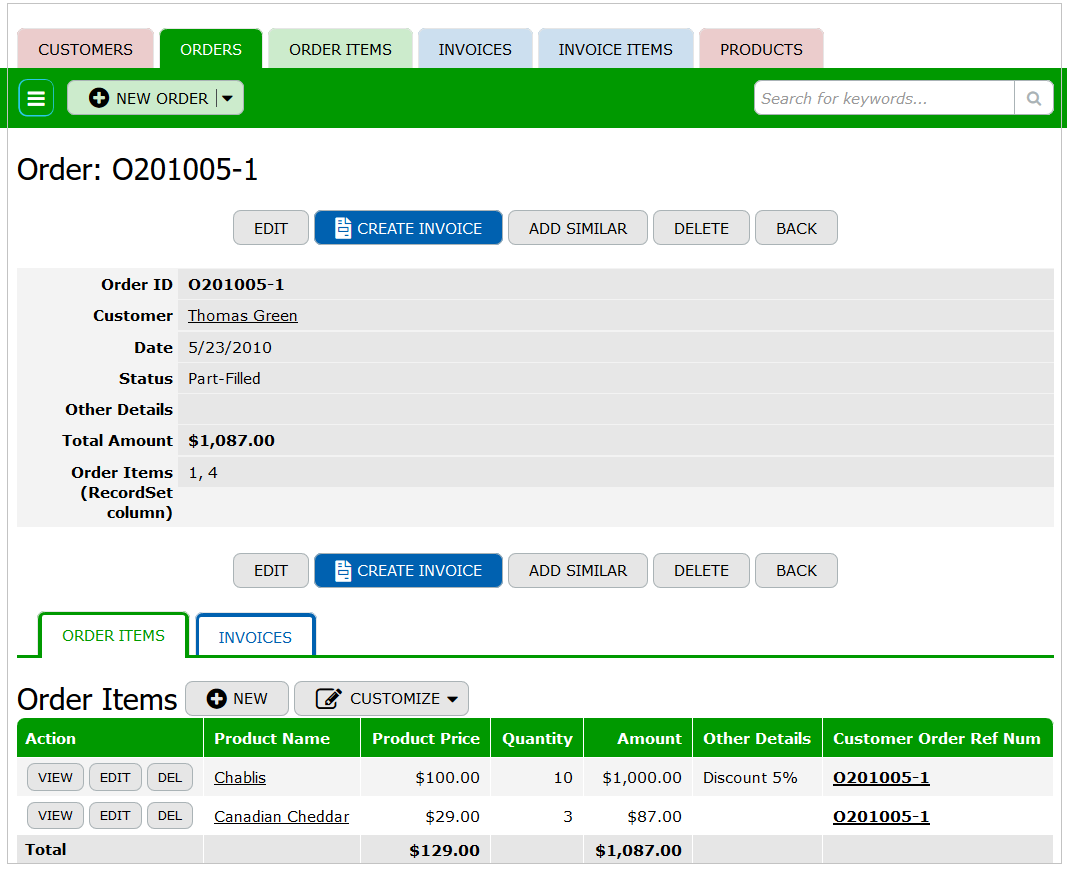Focus the keyword search field

point(883,98)
